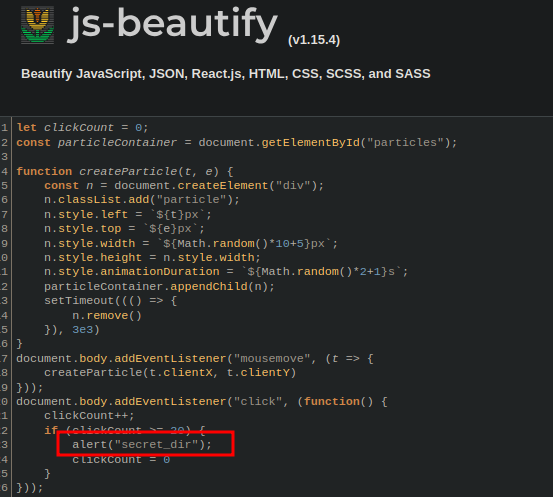
Task: Click the createParticle function name definition
Action: 128,171
